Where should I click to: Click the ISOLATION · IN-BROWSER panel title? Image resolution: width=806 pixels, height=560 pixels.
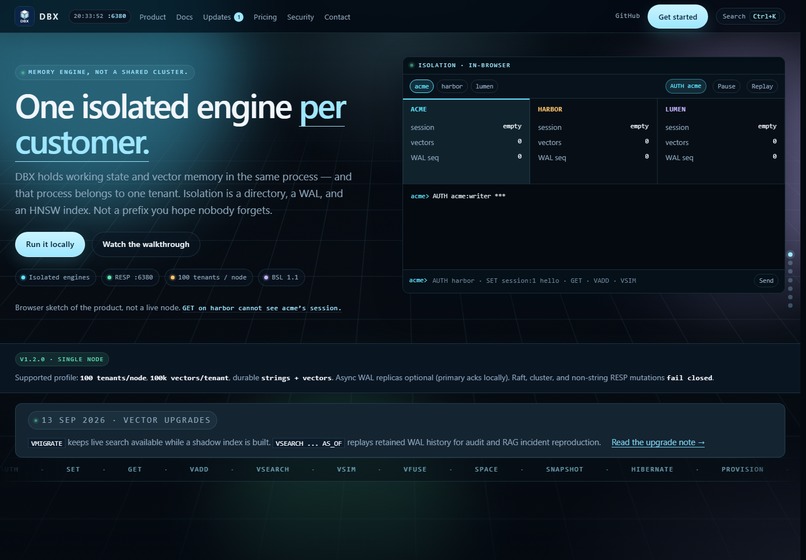(464, 65)
